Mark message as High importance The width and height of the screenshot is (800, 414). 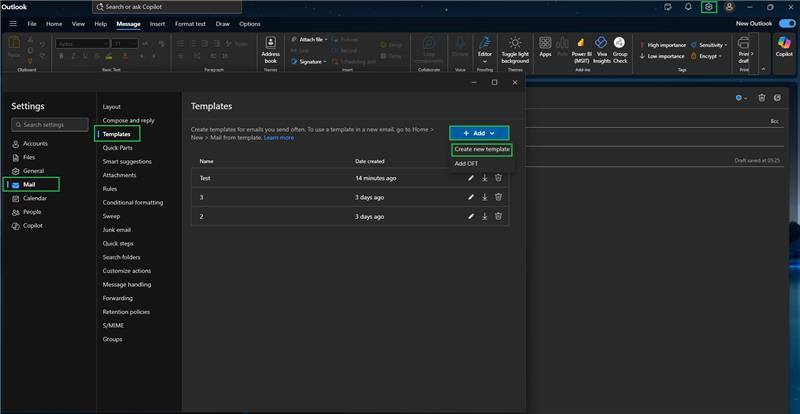coord(662,45)
